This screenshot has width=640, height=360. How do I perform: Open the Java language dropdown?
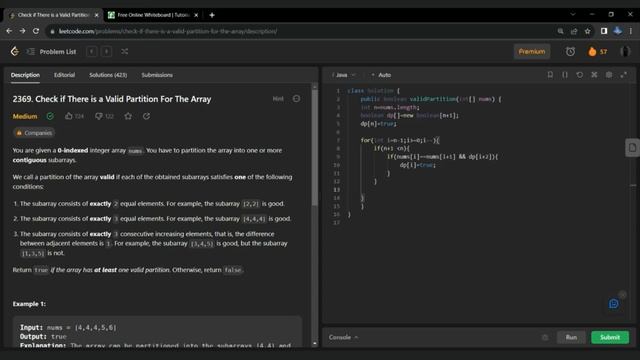344,75
